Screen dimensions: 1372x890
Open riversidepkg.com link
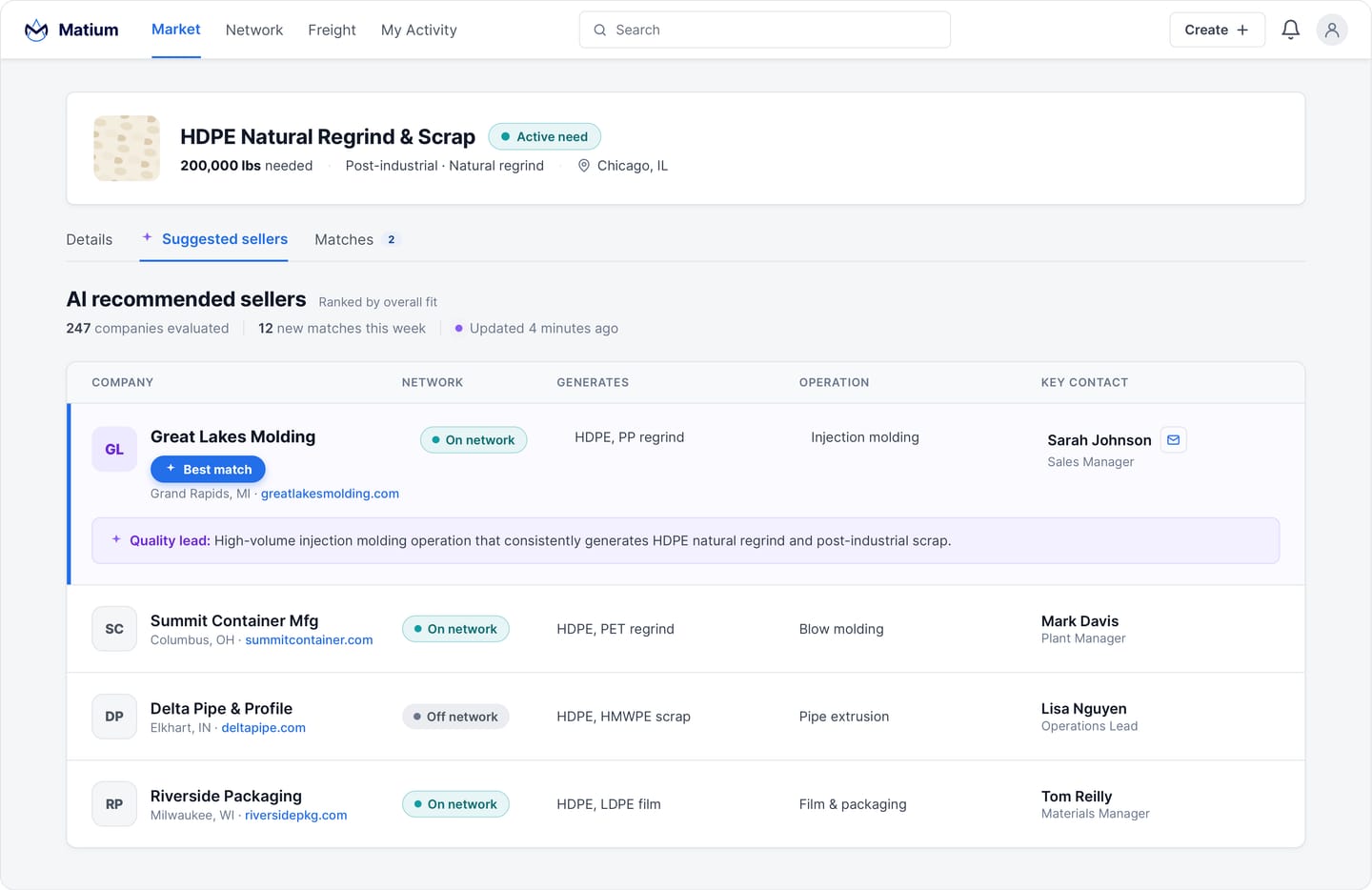coord(296,816)
